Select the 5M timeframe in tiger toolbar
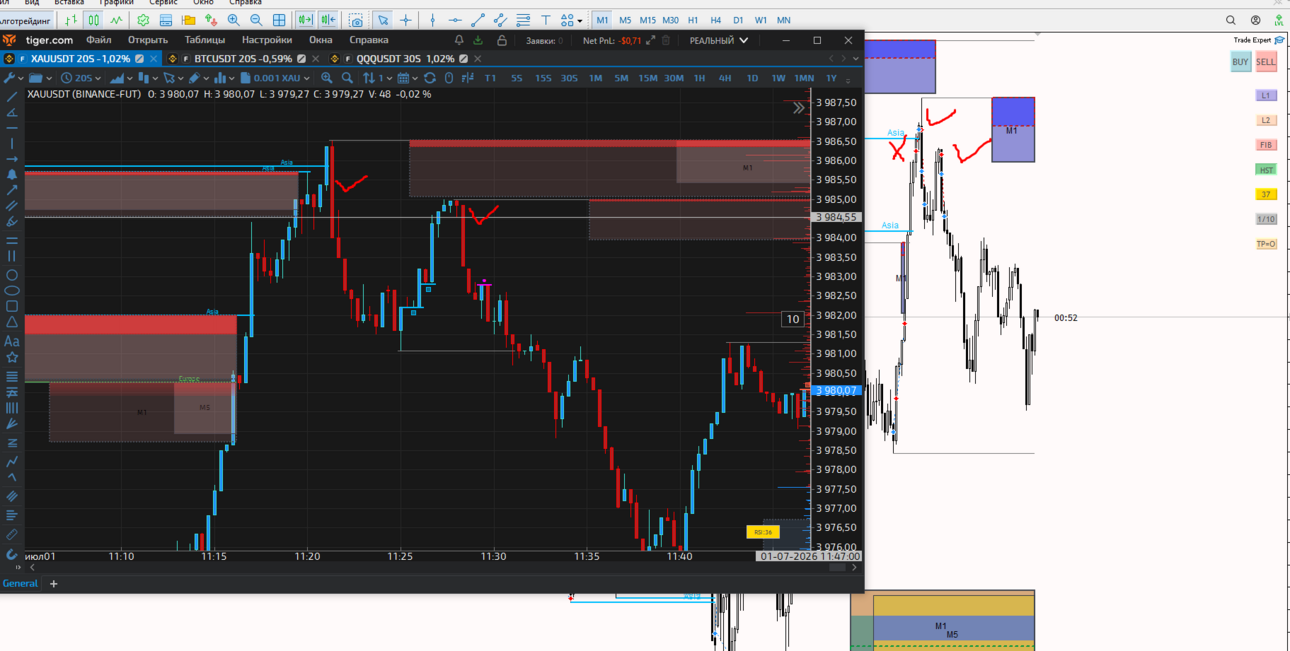The width and height of the screenshot is (1290, 651). (x=621, y=78)
